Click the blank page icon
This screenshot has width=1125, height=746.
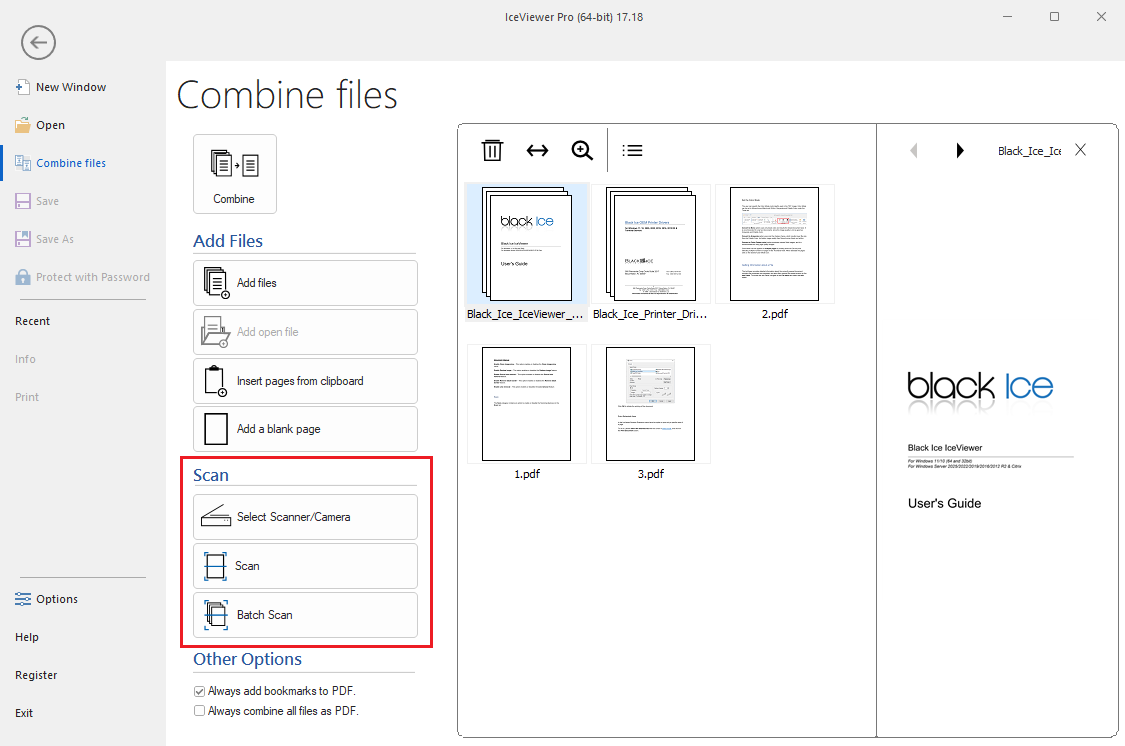point(216,429)
